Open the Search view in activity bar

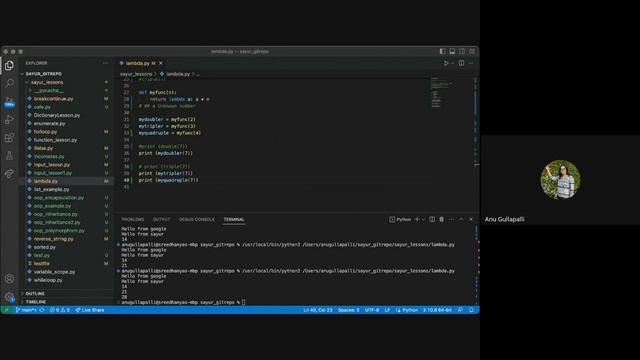pos(9,83)
